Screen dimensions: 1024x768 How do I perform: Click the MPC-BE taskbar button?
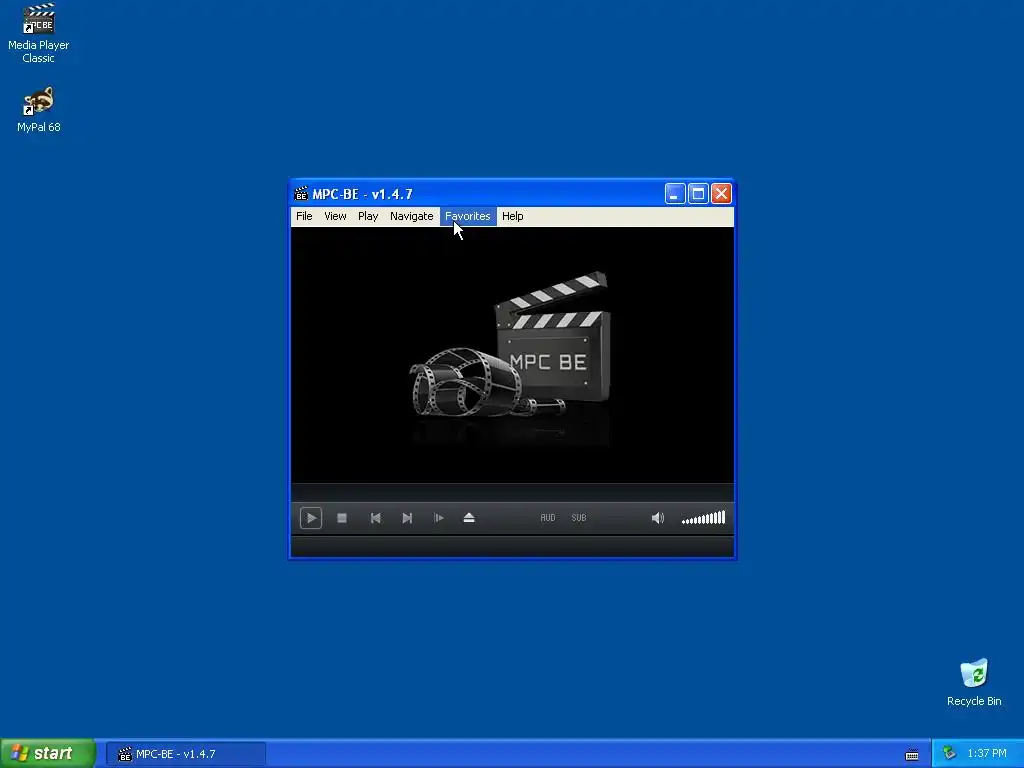(186, 754)
